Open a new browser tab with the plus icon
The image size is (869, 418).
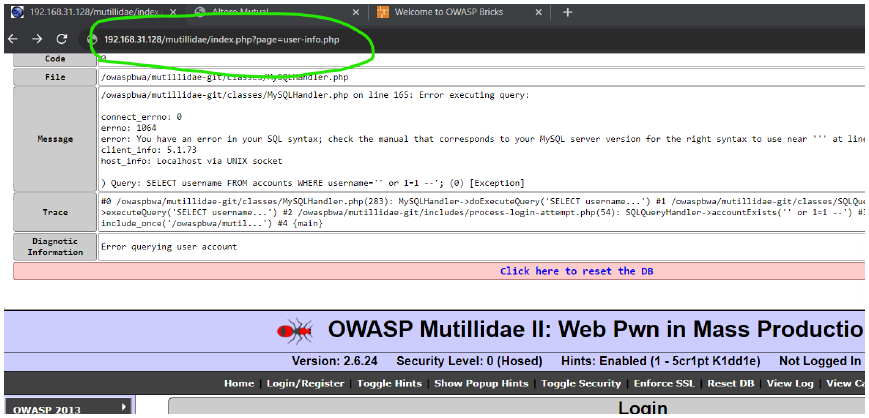click(567, 12)
